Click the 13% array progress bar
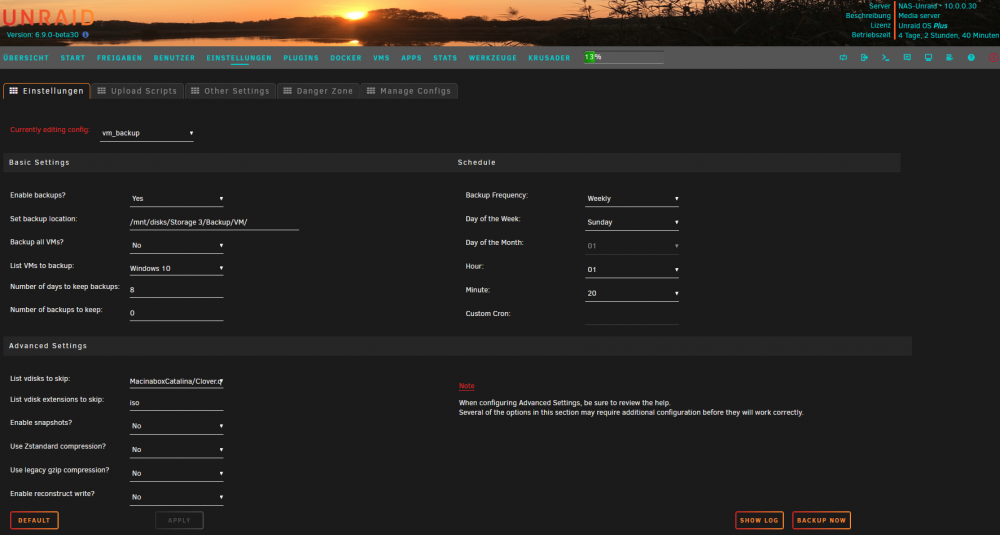Image resolution: width=1000 pixels, height=535 pixels. tap(624, 57)
